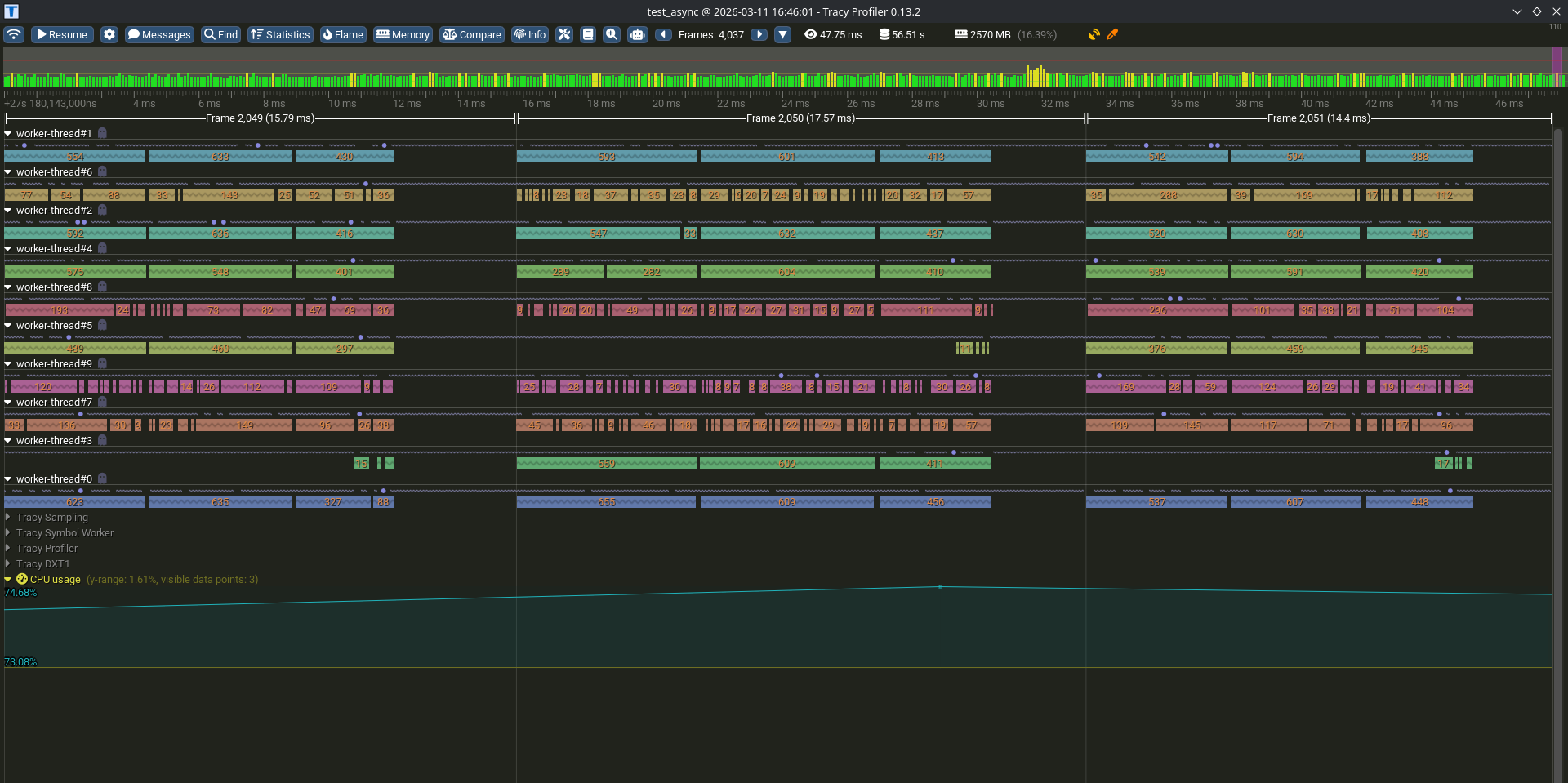Toggle ghost icon of worker-thread#5
Viewport: 1568px width, 783px height.
102,325
